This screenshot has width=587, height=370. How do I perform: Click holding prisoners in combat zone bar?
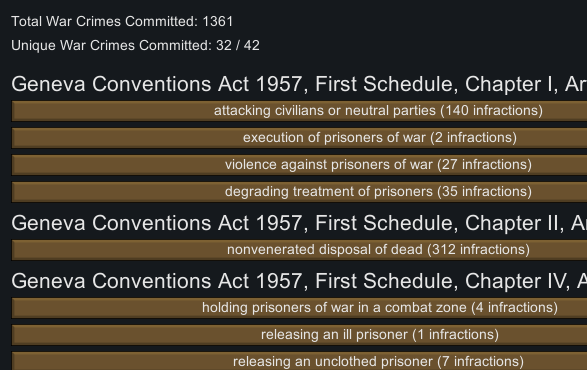(299, 308)
